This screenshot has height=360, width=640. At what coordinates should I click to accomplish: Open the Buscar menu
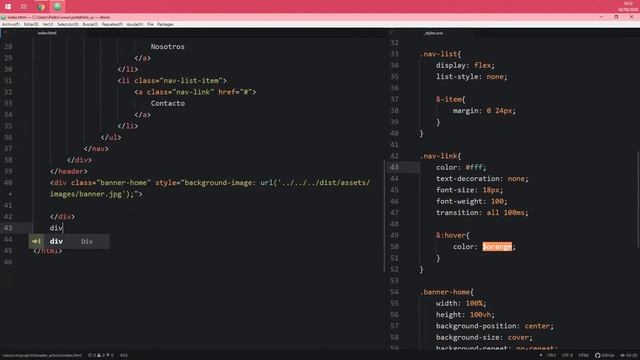click(90, 24)
